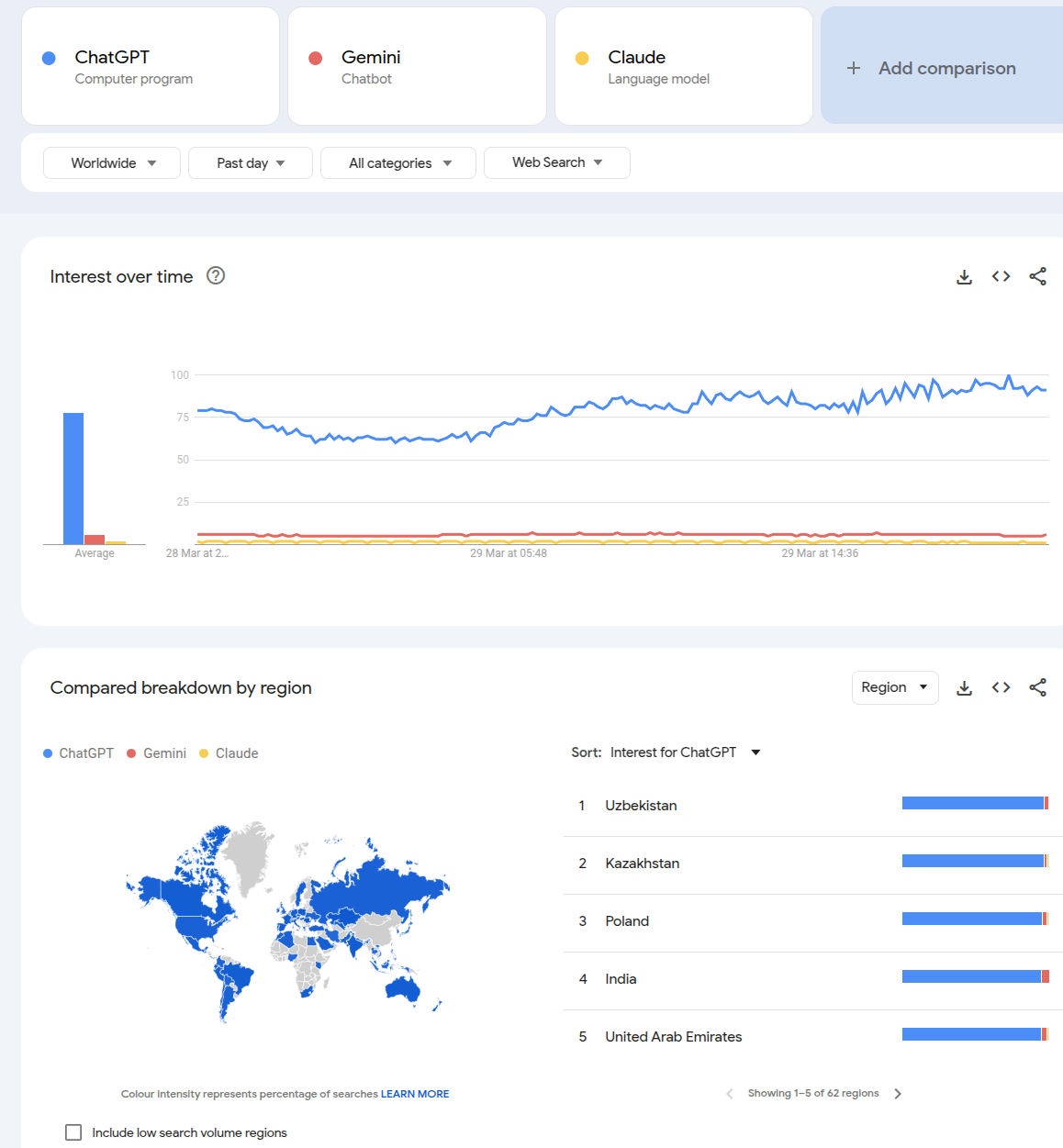Viewport: 1063px width, 1148px height.
Task: Download the region breakdown data
Action: coord(964,687)
